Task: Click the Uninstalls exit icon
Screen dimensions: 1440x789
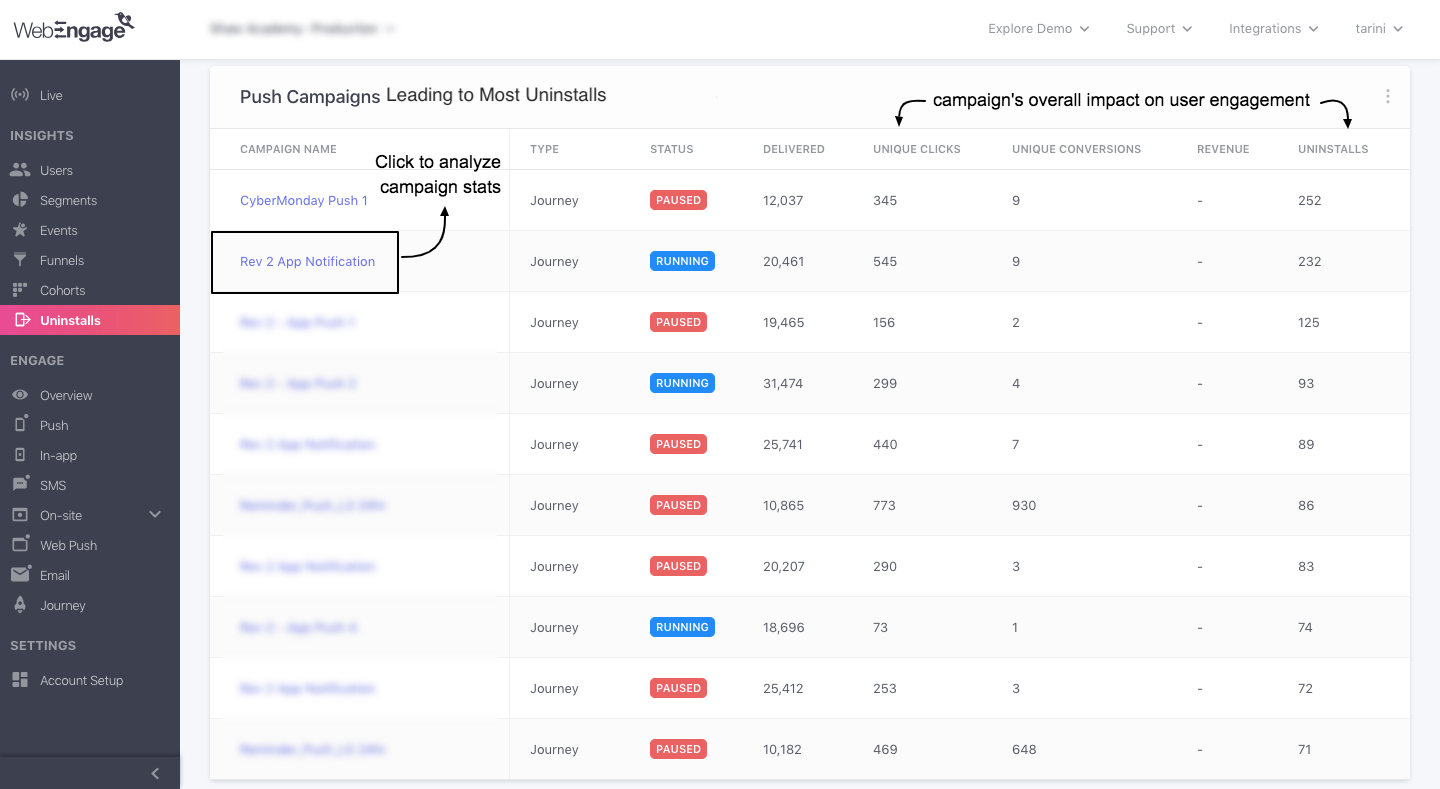Action: pos(22,320)
